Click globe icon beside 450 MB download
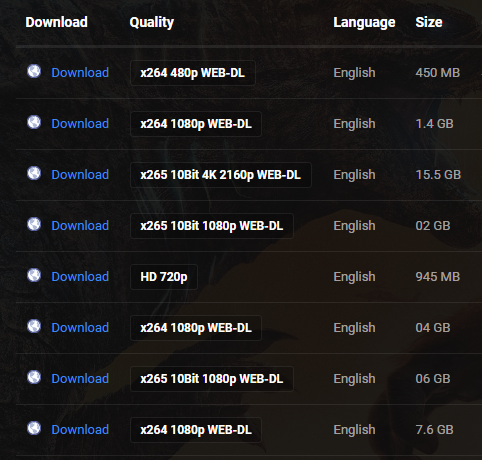The image size is (482, 460). (x=34, y=71)
